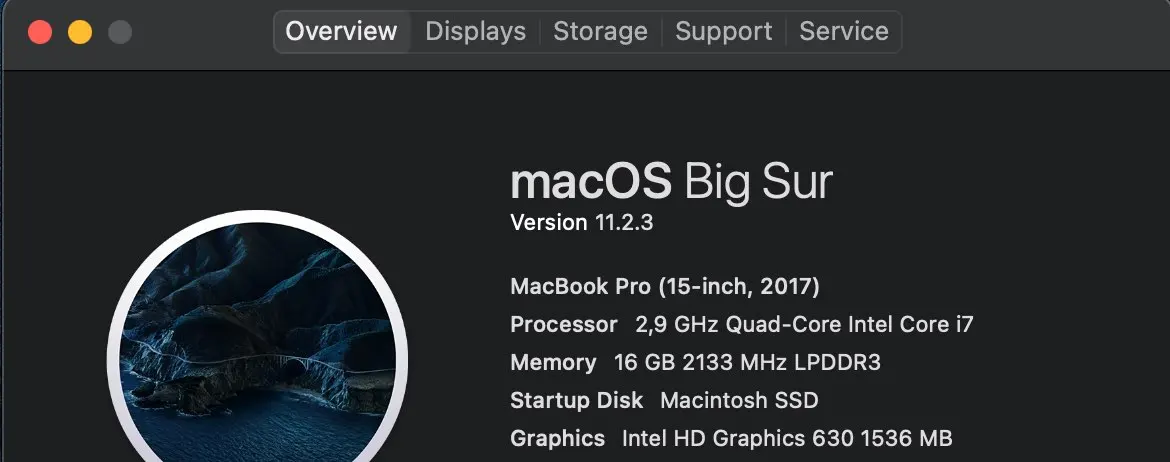Viewport: 1170px width, 462px height.
Task: Click the Macintosh SSD disk name
Action: pyautogui.click(x=739, y=401)
